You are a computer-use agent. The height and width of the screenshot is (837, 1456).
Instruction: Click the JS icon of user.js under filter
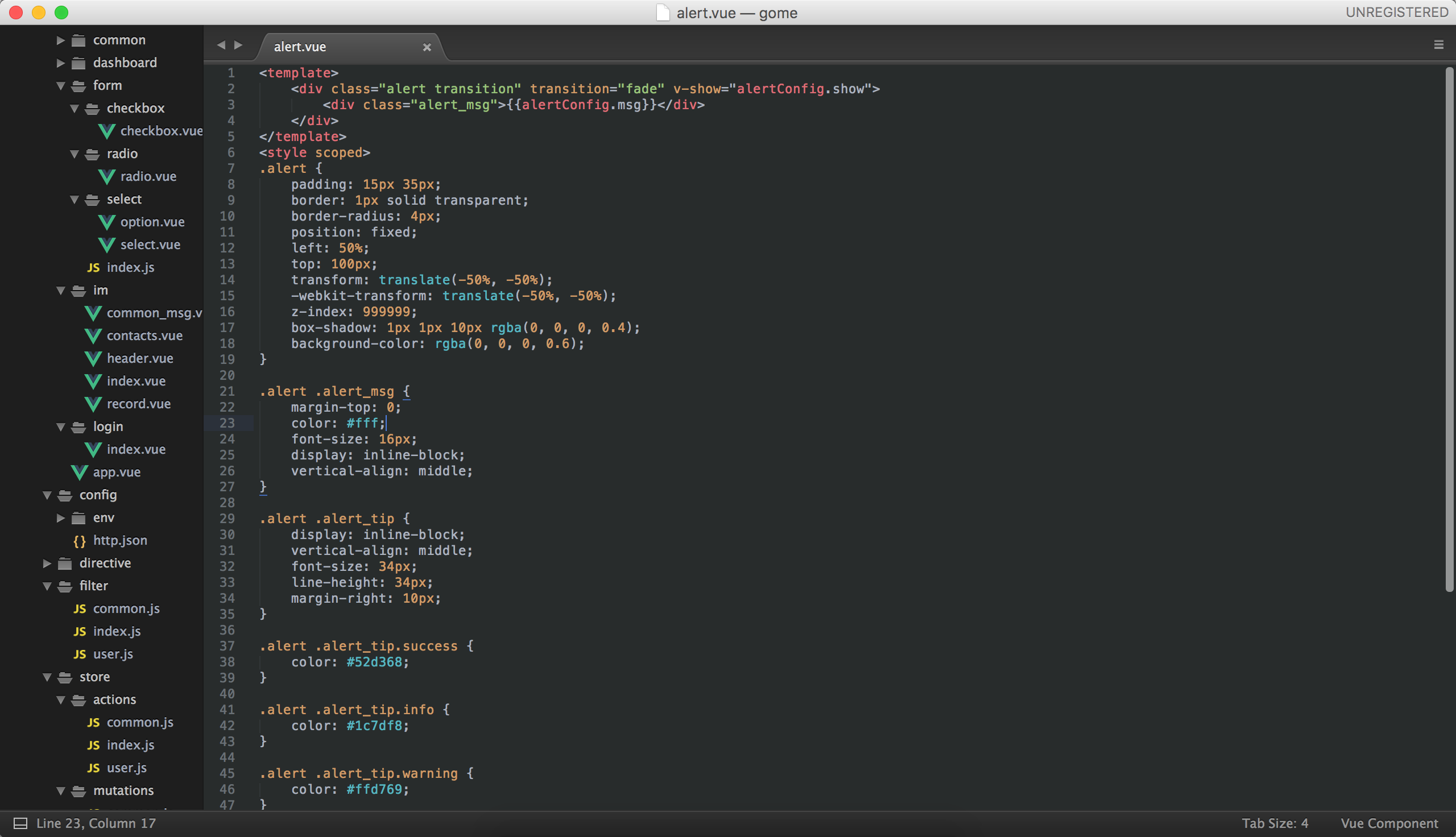[x=80, y=654]
